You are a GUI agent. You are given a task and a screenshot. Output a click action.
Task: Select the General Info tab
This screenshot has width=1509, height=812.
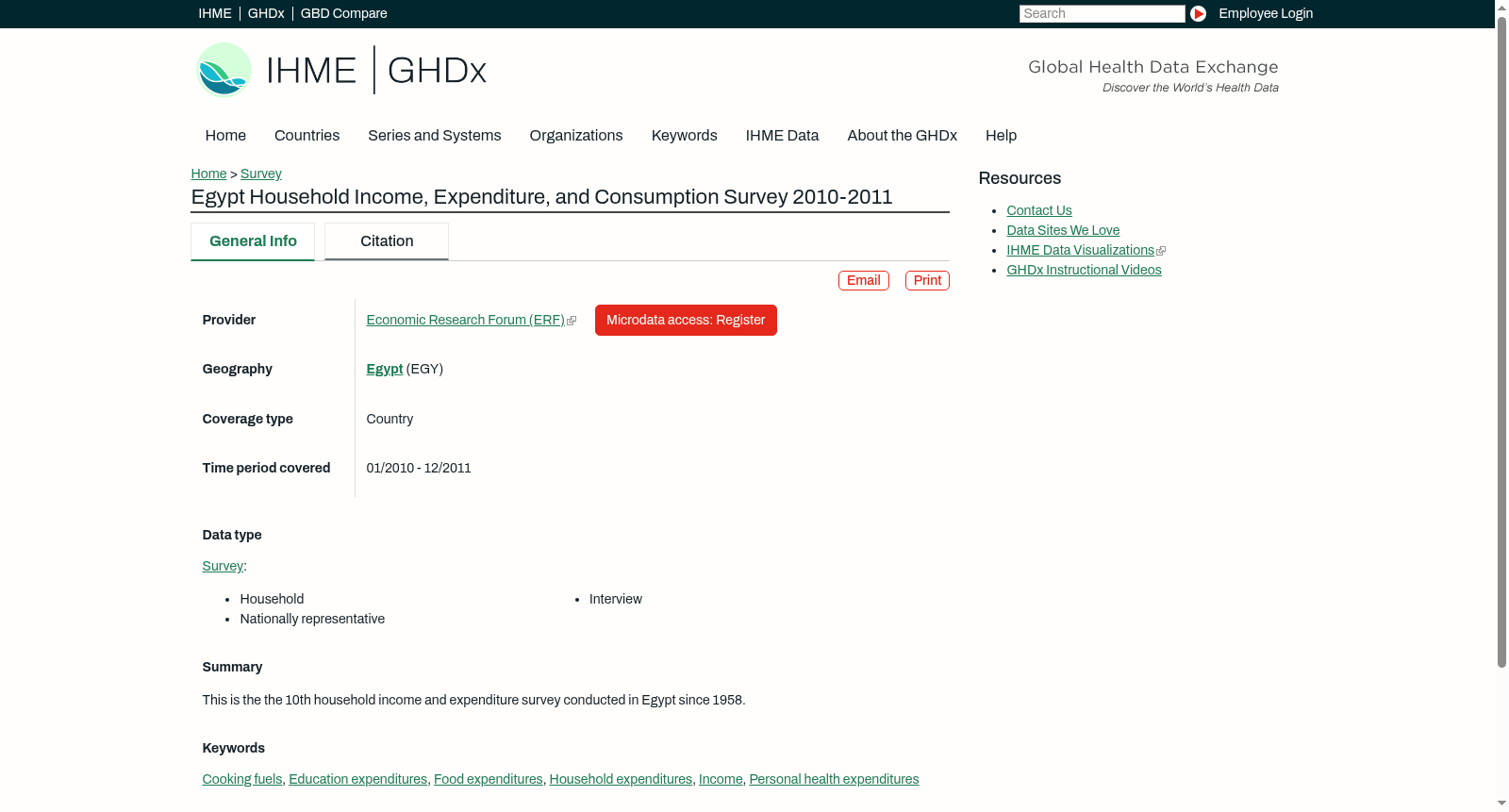coord(253,241)
